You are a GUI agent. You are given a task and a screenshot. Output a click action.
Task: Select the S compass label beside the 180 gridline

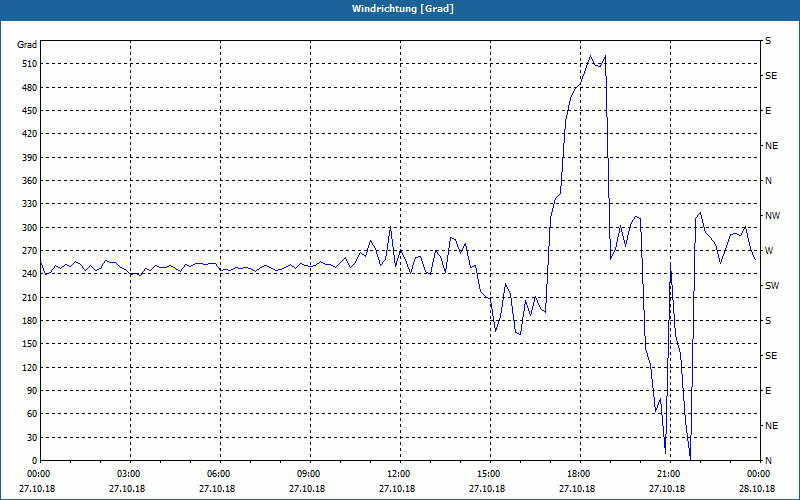[x=768, y=321]
